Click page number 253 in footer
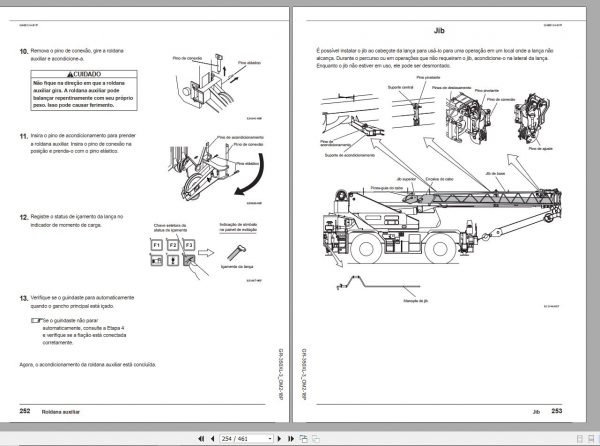The height and width of the screenshot is (446, 600). tap(557, 410)
